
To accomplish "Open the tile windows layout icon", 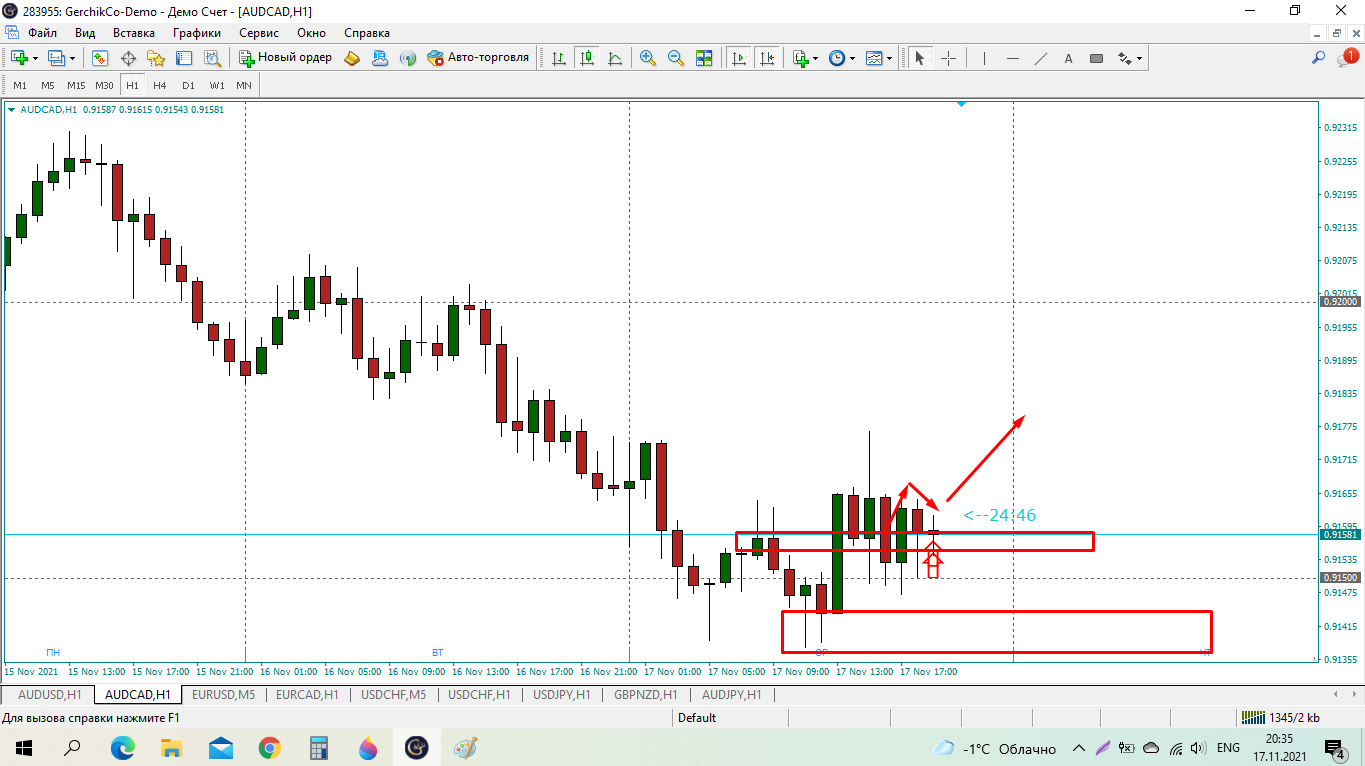I will pos(704,58).
